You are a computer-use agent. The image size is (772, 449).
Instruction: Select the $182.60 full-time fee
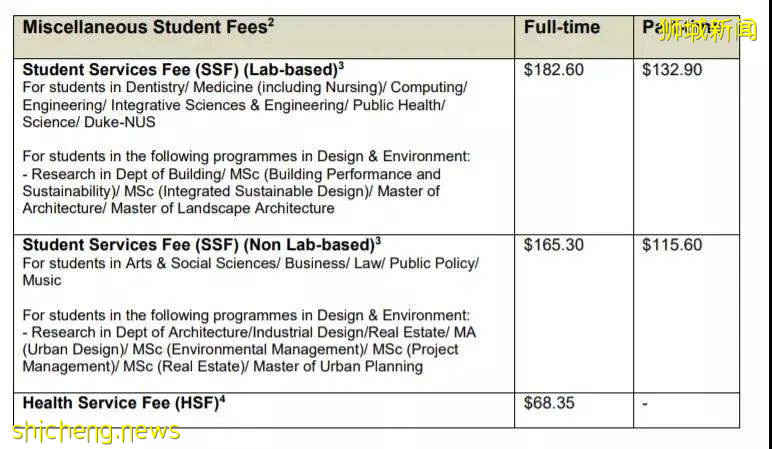coord(554,70)
